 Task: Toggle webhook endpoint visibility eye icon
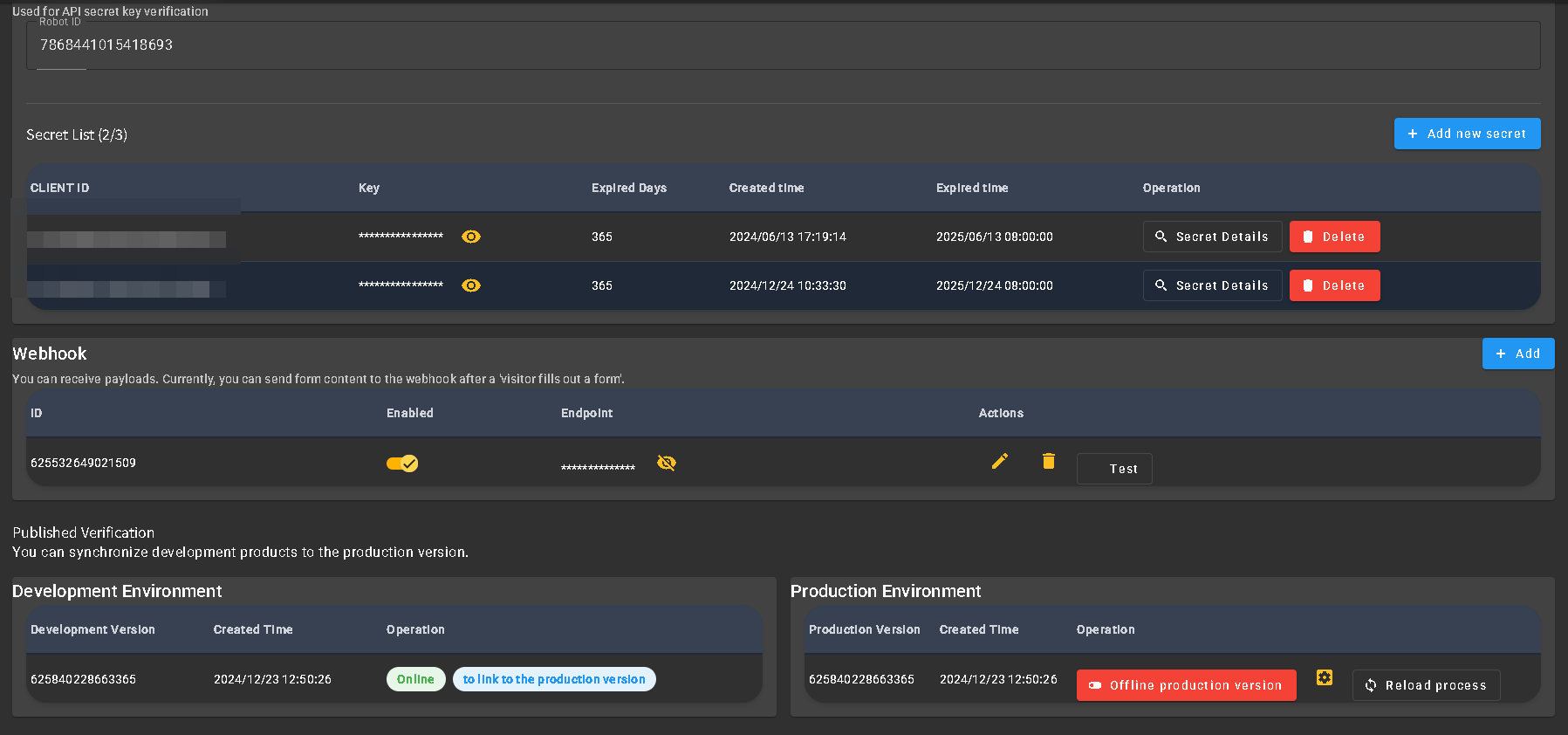pyautogui.click(x=667, y=463)
